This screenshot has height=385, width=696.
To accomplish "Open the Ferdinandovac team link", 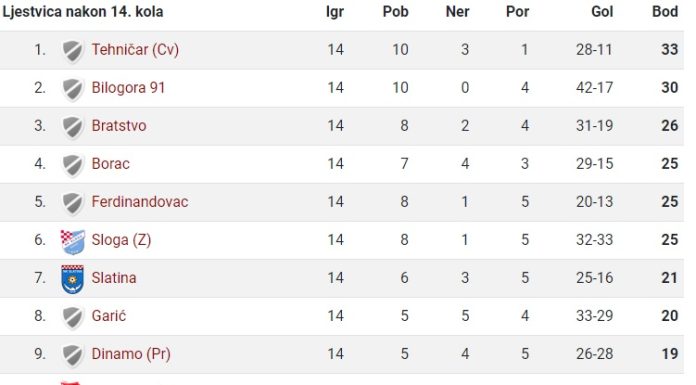I will tap(140, 202).
